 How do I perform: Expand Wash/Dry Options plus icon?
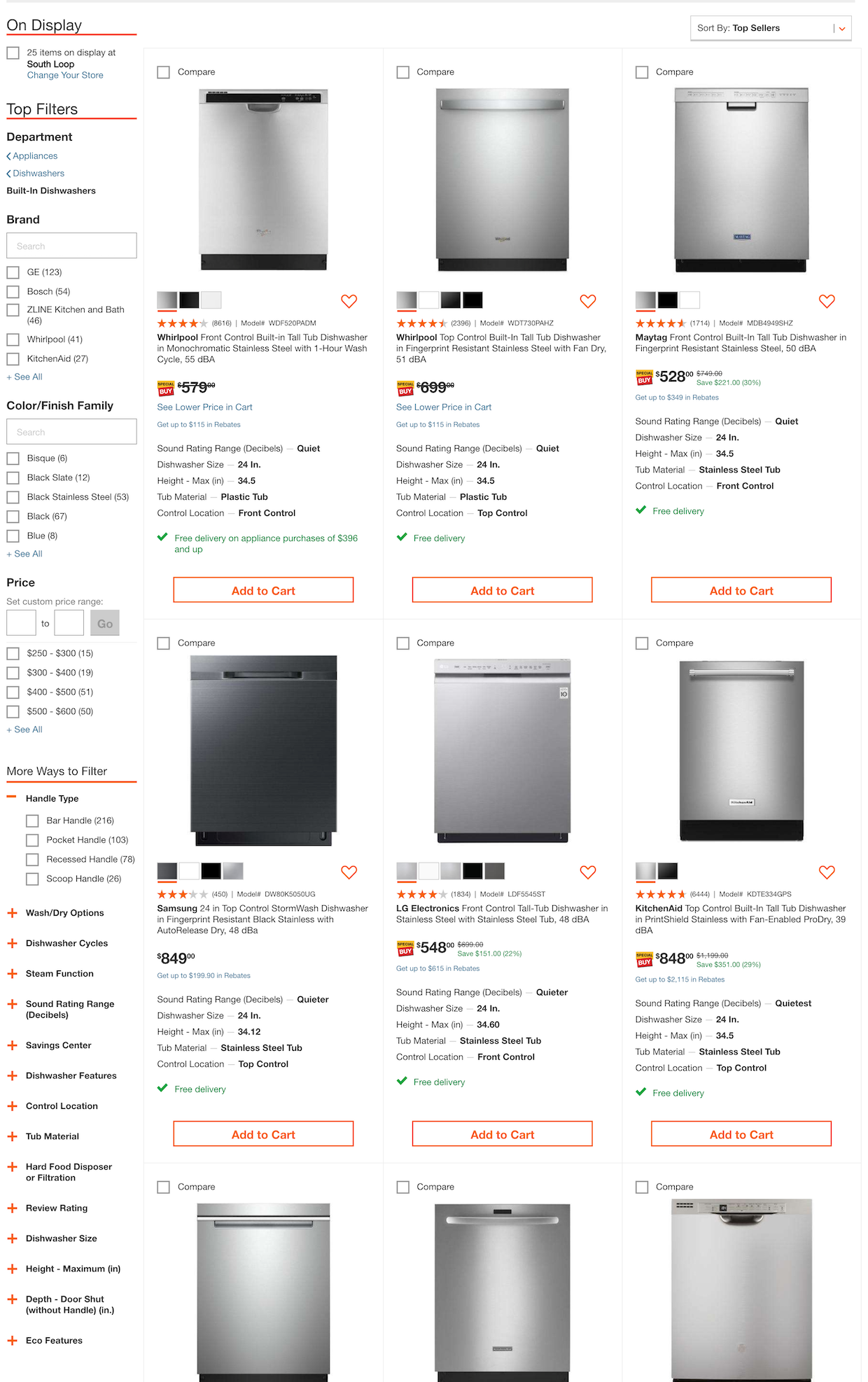click(12, 913)
